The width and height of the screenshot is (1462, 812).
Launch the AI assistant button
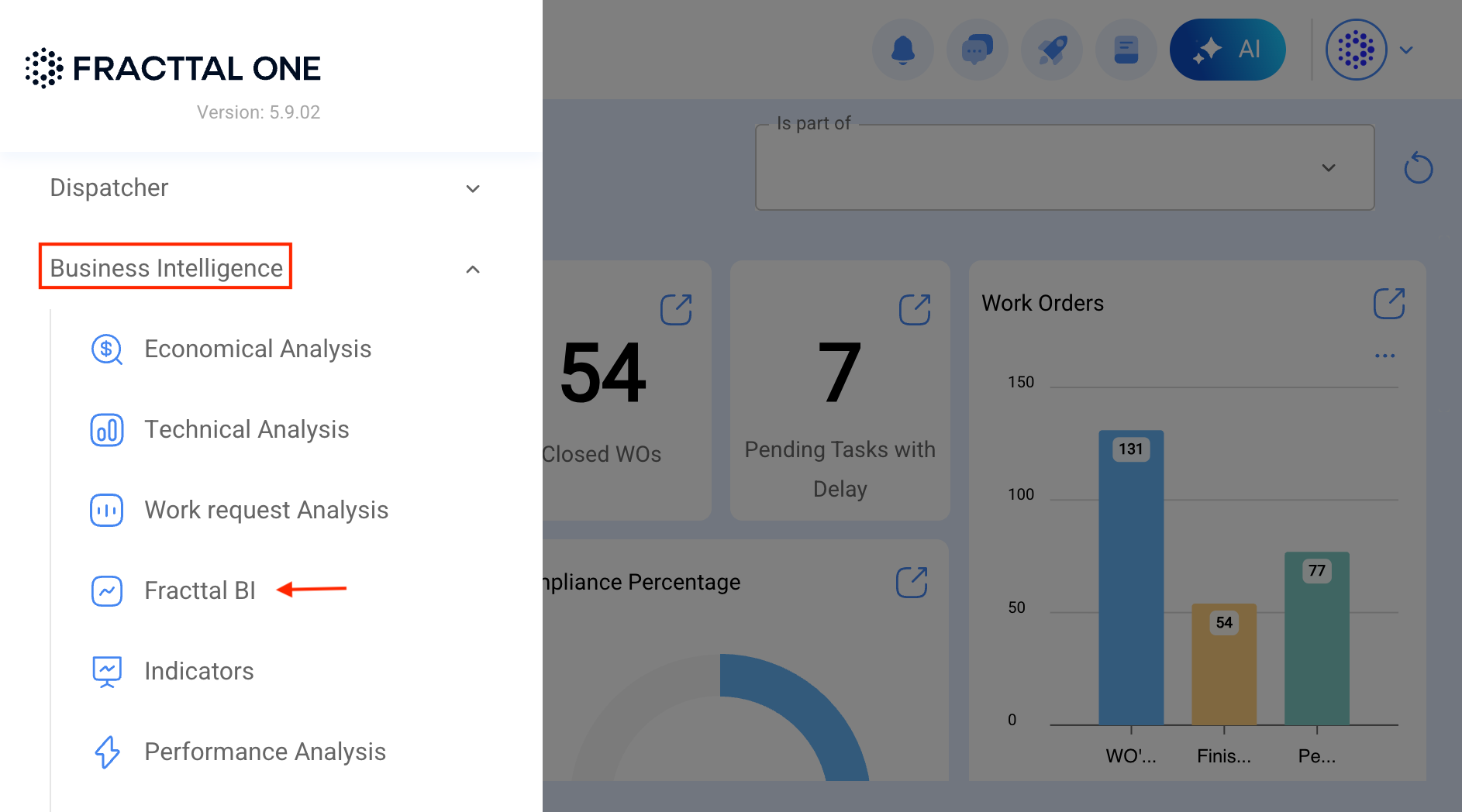[1228, 50]
